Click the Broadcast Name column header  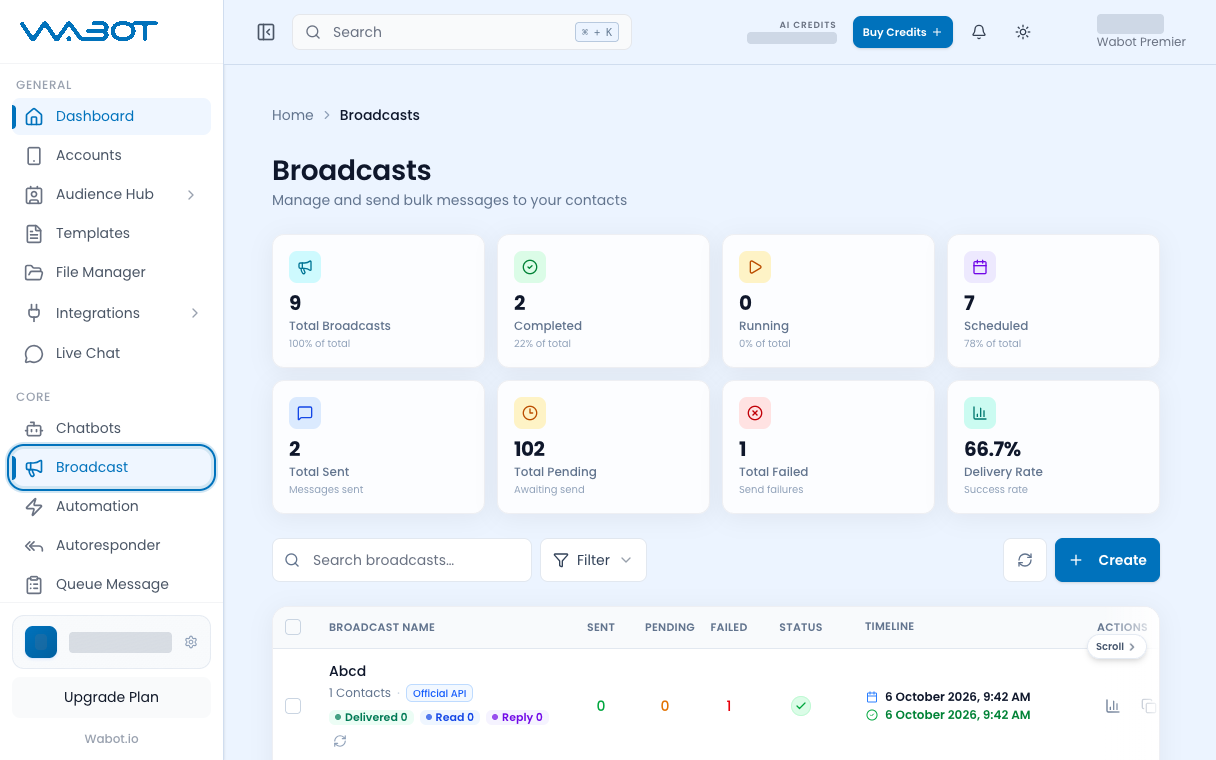pyautogui.click(x=382, y=627)
